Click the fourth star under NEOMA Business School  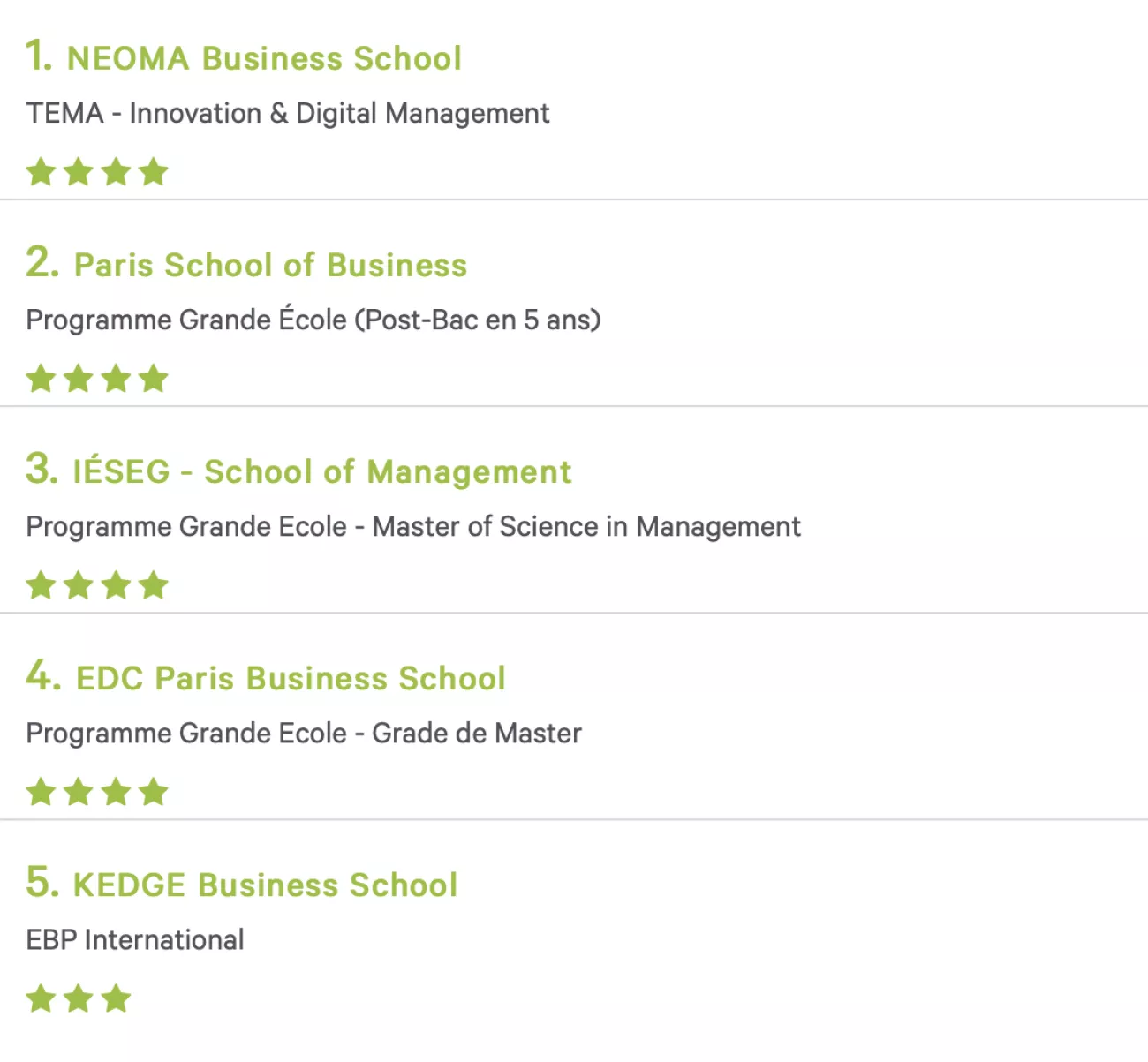tap(153, 171)
